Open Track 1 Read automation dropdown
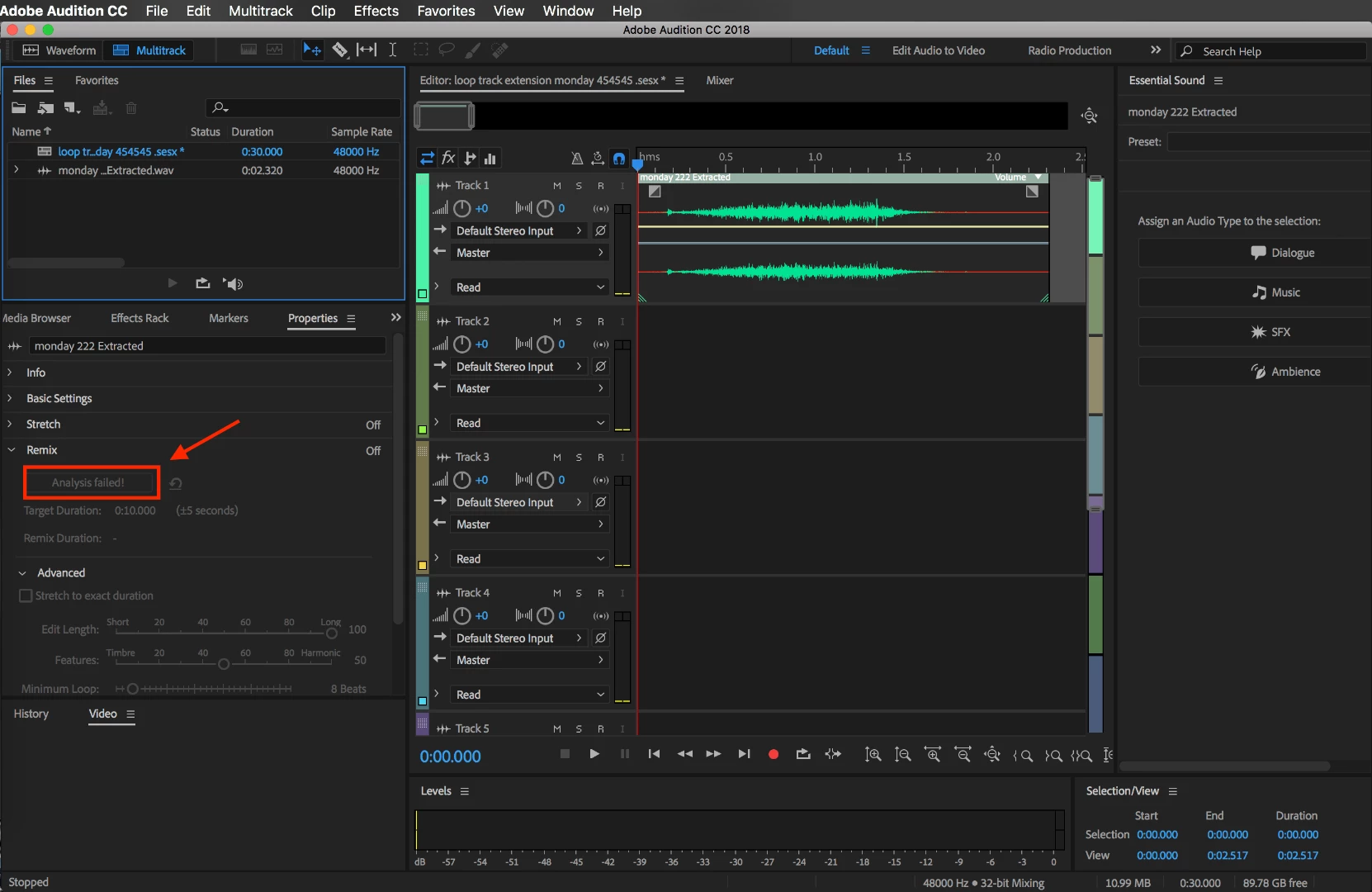1372x892 pixels. point(529,287)
